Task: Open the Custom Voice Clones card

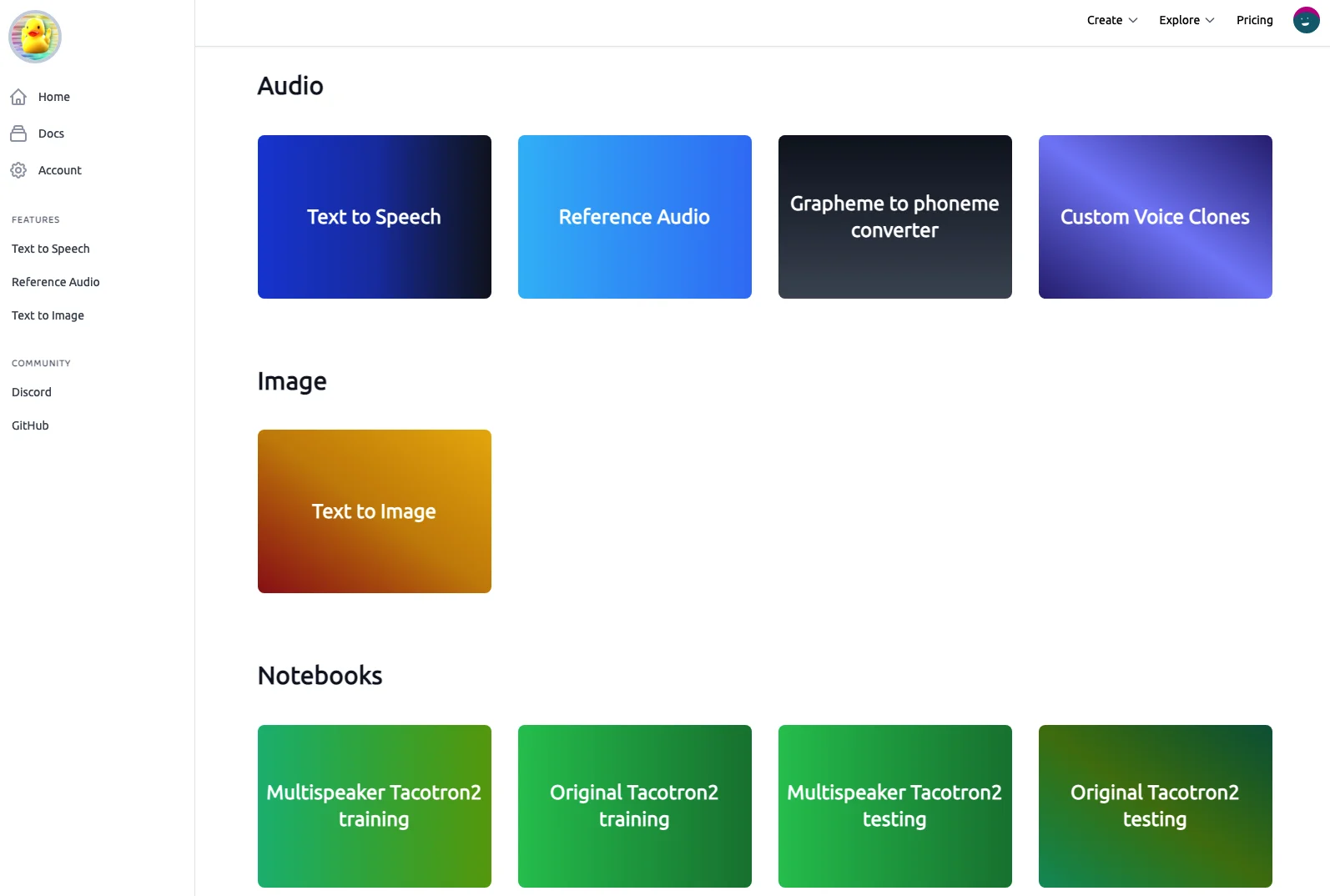Action: 1156,217
